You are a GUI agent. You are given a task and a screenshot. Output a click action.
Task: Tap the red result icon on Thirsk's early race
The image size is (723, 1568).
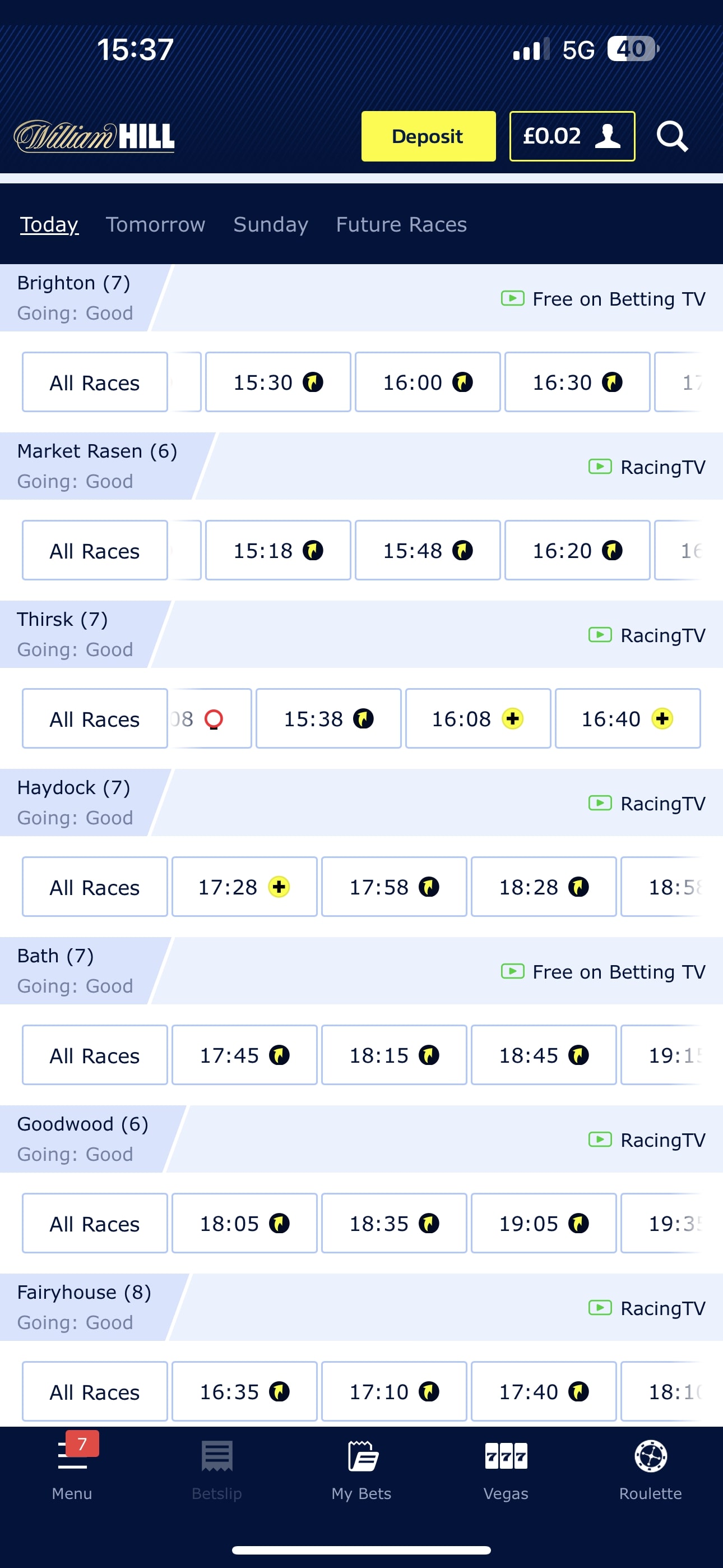tap(214, 718)
